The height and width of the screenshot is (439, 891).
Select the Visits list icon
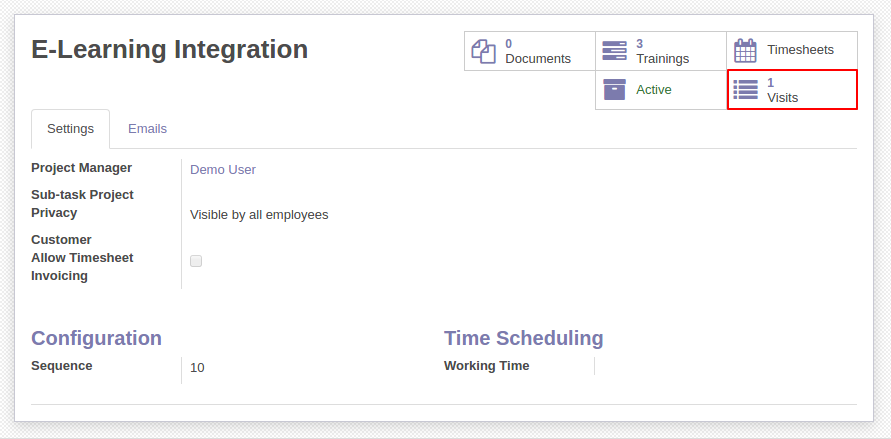(746, 90)
